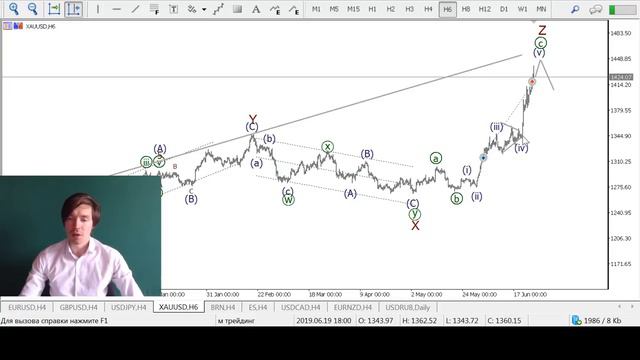This screenshot has height=360, width=640.
Task: Switch chart to H4 timeframe
Action: point(428,9)
